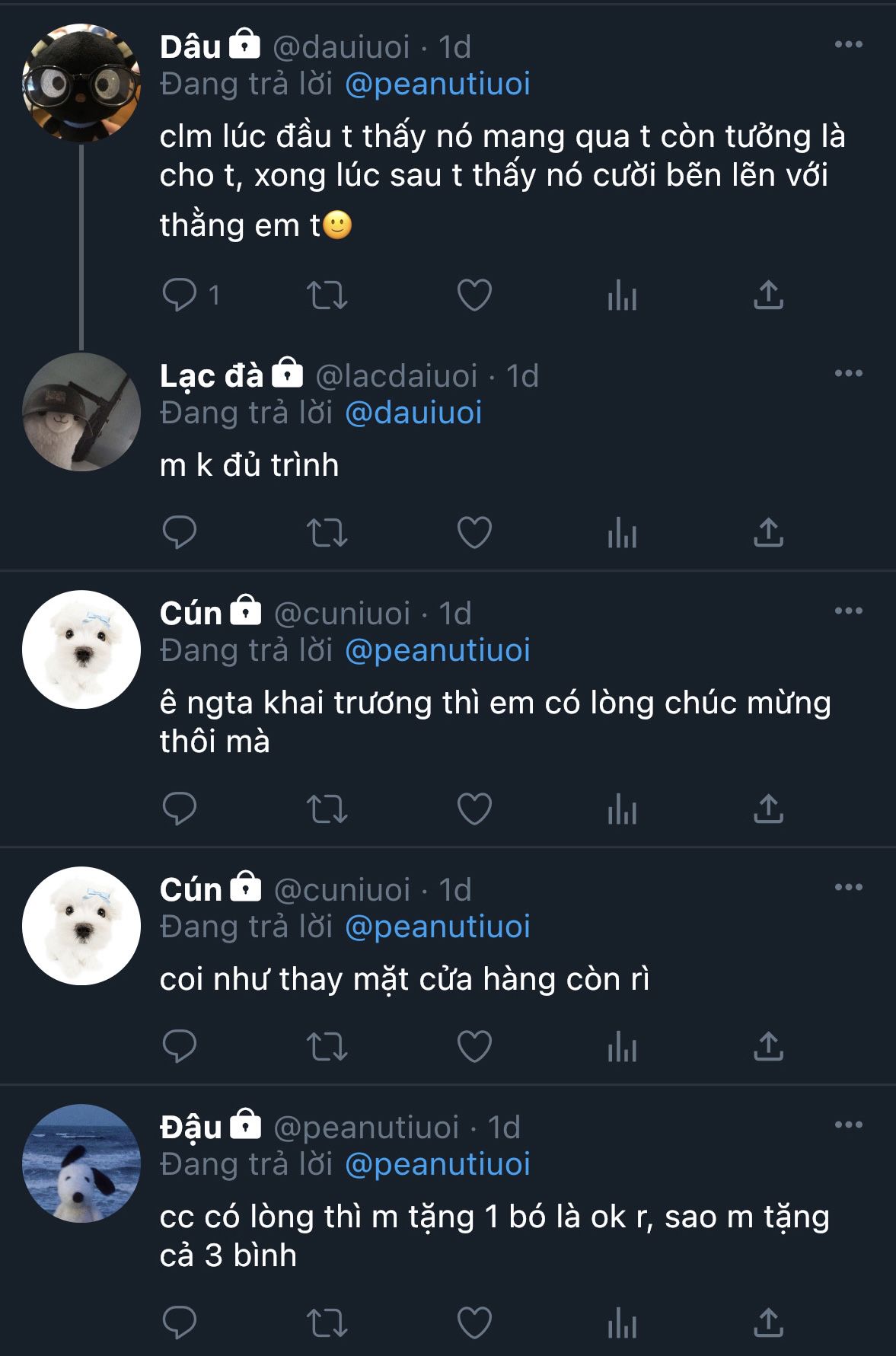Open Đậu's profile via display name

pyautogui.click(x=190, y=1127)
